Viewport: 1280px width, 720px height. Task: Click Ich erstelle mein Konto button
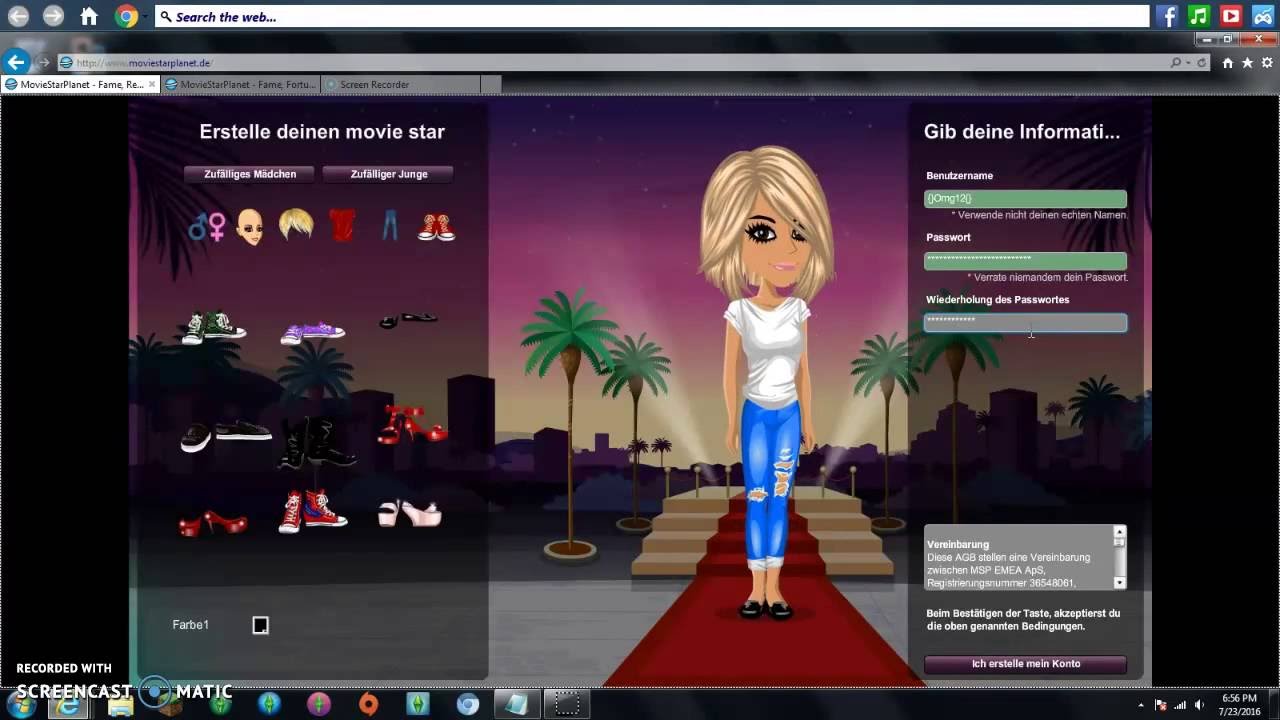(1026, 664)
